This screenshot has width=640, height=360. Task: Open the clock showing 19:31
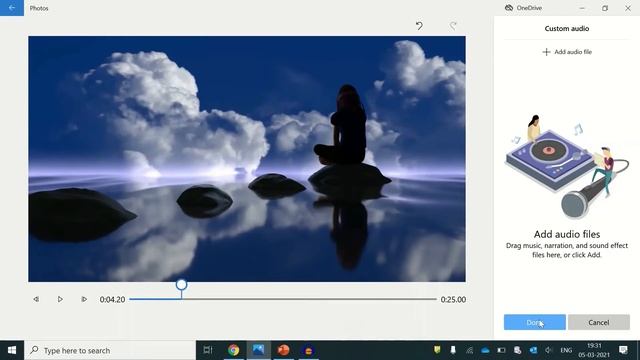tap(594, 350)
